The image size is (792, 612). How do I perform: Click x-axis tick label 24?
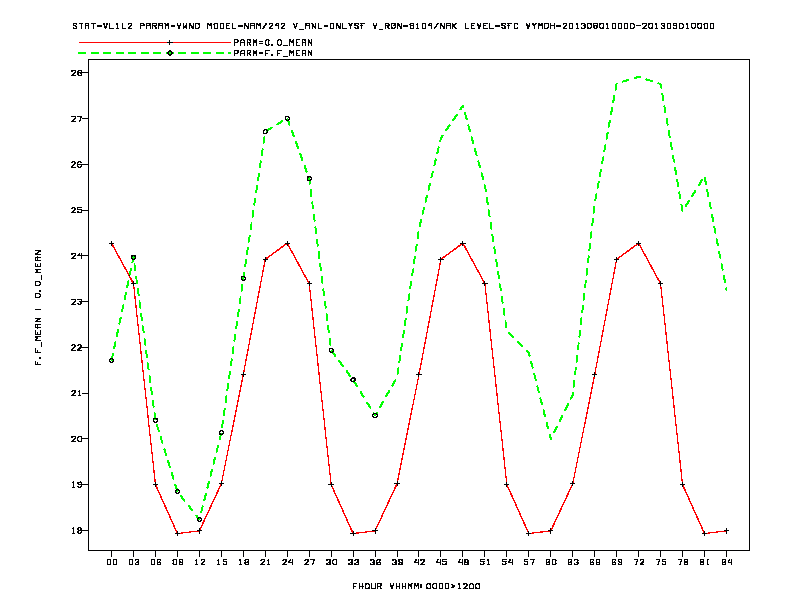pos(287,562)
